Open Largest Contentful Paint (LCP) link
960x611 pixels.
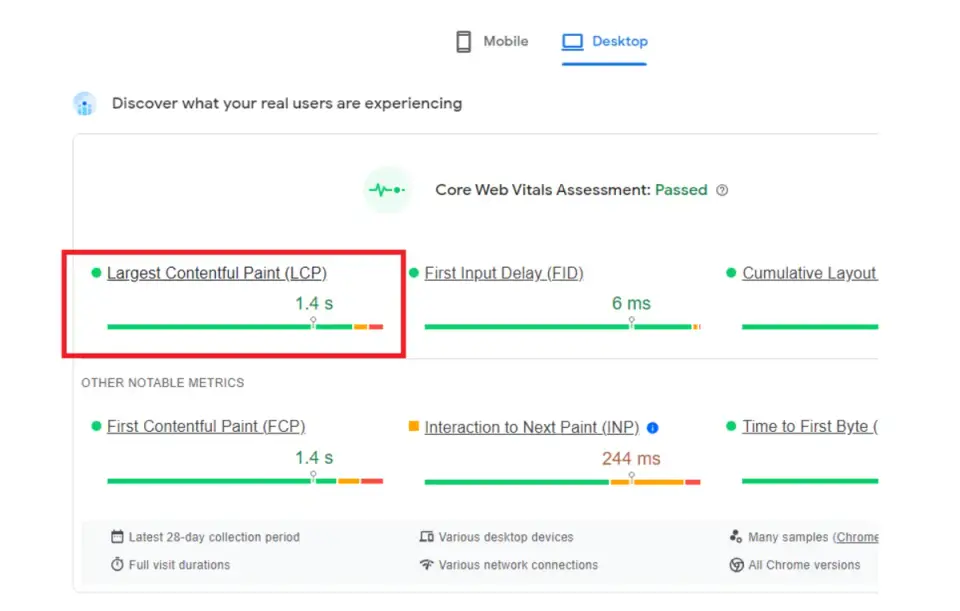[217, 273]
